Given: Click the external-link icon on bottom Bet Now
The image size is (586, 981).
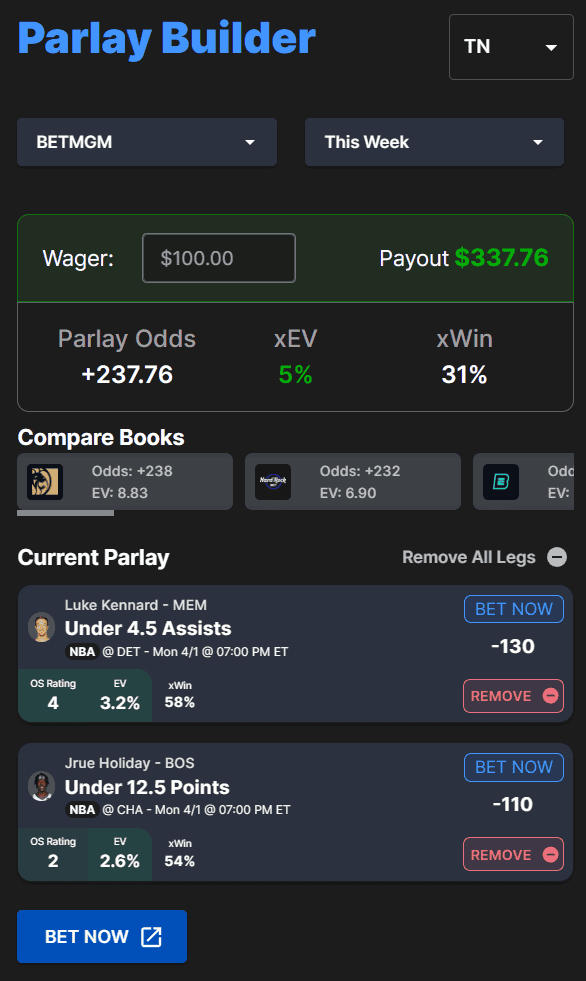Looking at the screenshot, I should 151,937.
